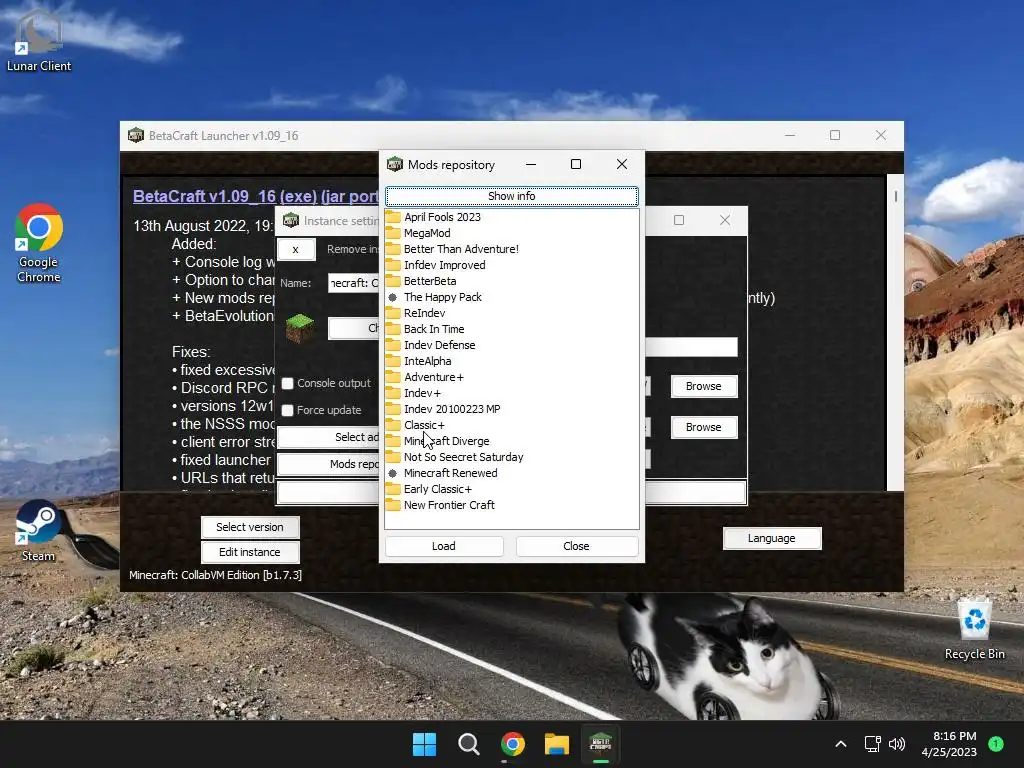The width and height of the screenshot is (1024, 768).
Task: Open File Explorer from the taskbar
Action: [x=557, y=744]
